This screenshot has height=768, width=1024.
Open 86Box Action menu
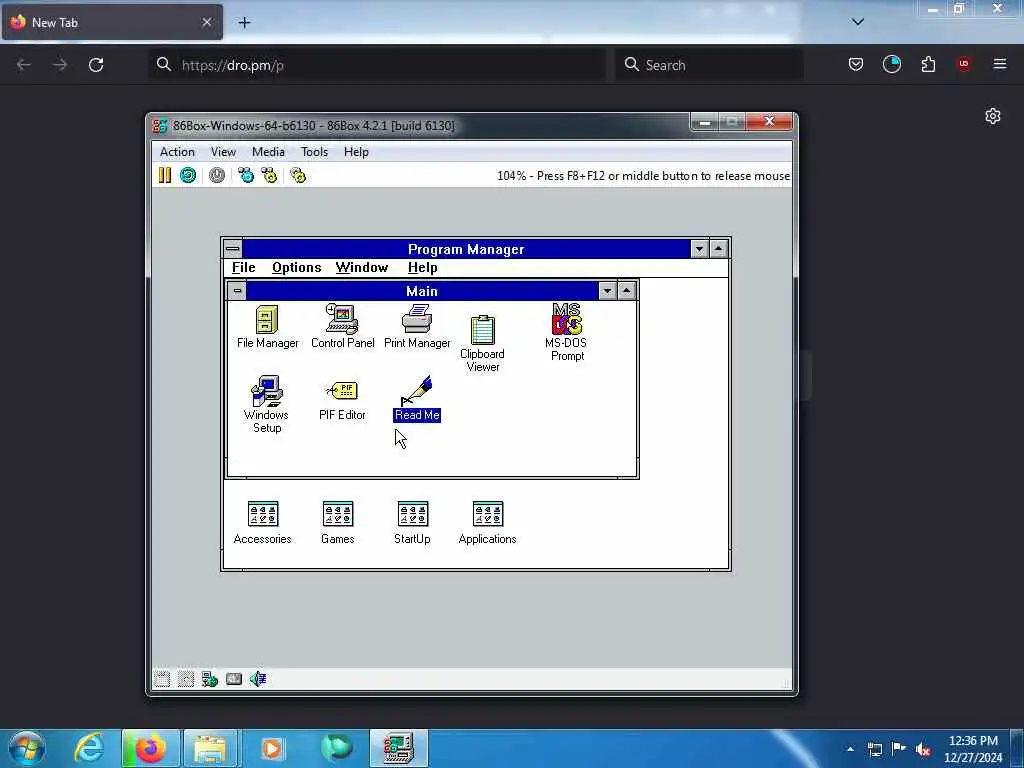coord(177,152)
